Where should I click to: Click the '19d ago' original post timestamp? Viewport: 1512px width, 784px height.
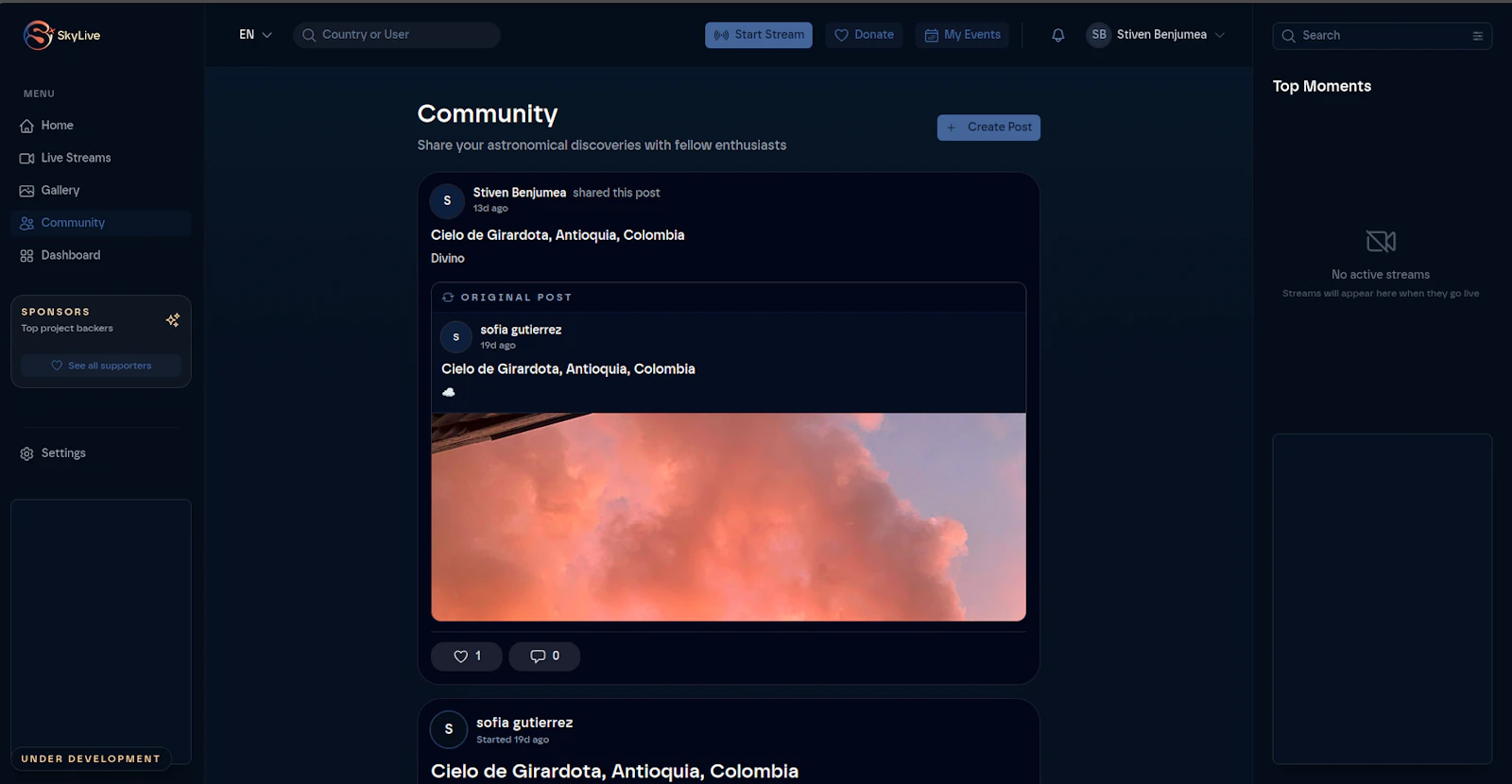[498, 346]
